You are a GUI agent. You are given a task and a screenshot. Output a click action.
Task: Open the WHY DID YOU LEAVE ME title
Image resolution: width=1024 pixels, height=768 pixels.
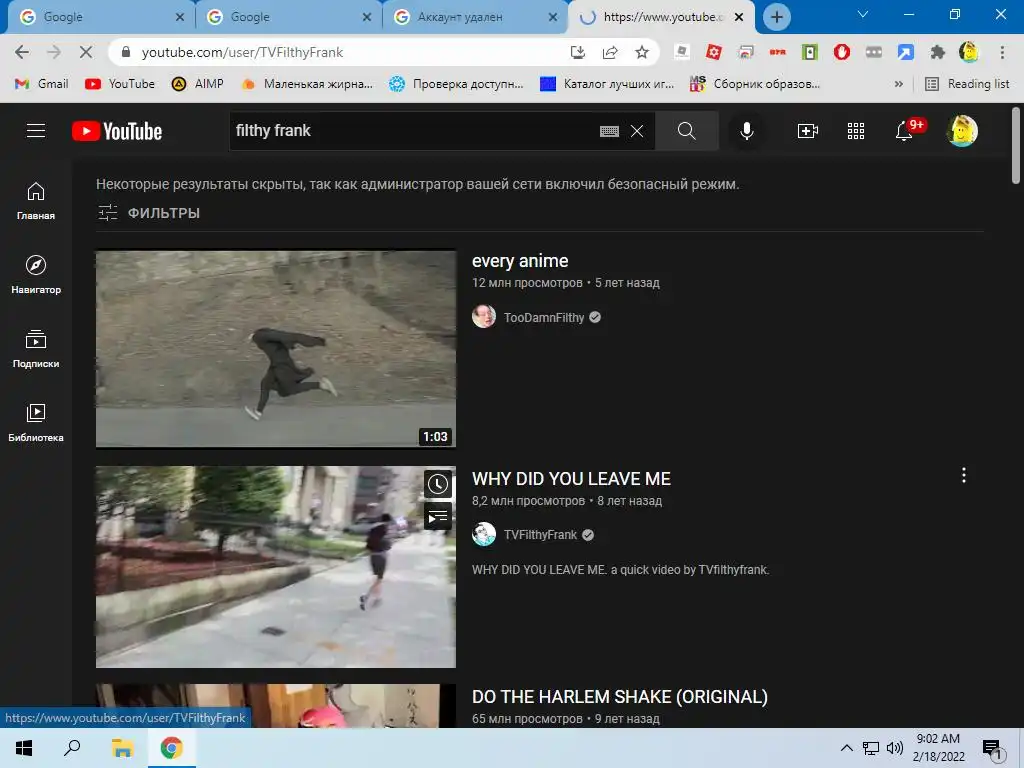(x=571, y=479)
